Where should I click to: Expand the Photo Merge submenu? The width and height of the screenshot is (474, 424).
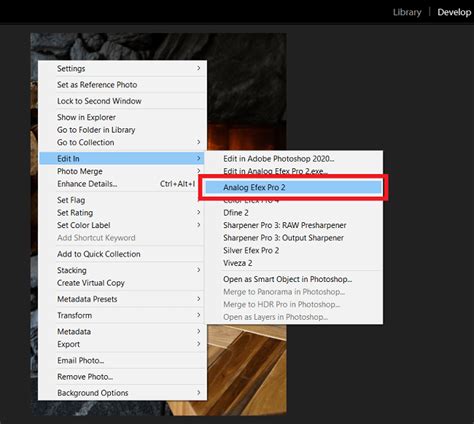coord(122,171)
